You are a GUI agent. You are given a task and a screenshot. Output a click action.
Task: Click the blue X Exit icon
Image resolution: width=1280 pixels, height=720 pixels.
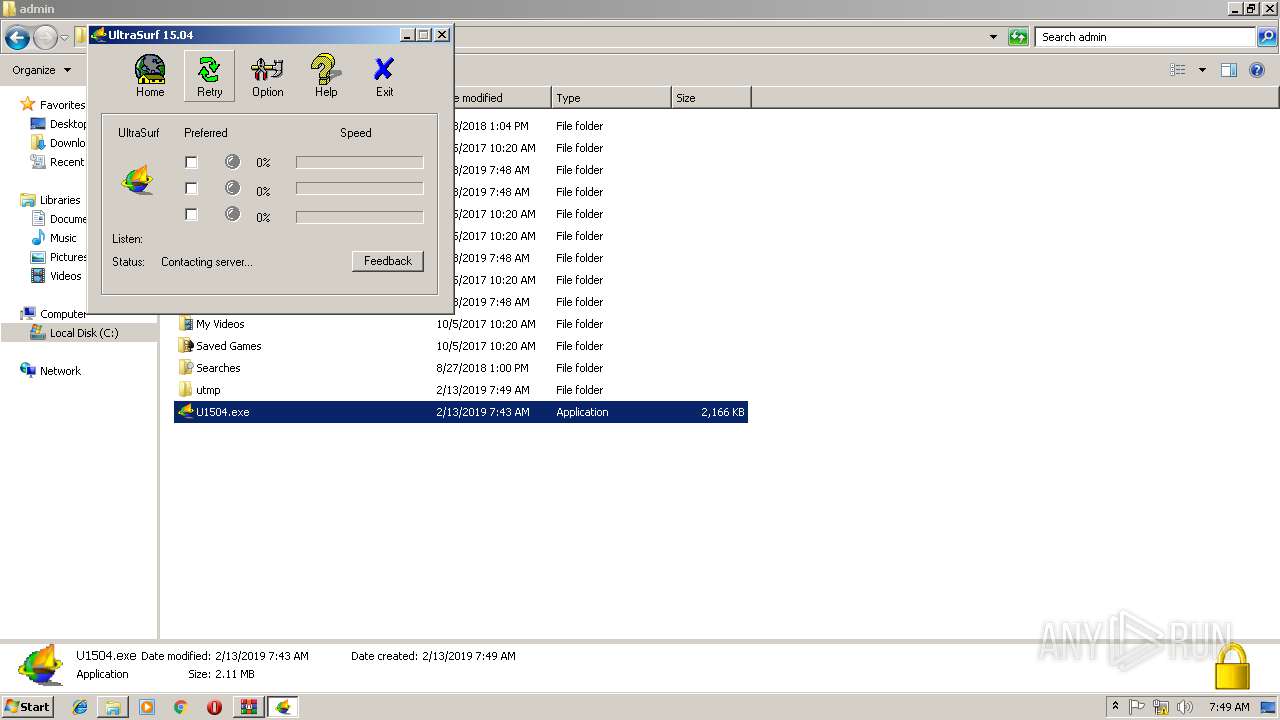coord(384,76)
